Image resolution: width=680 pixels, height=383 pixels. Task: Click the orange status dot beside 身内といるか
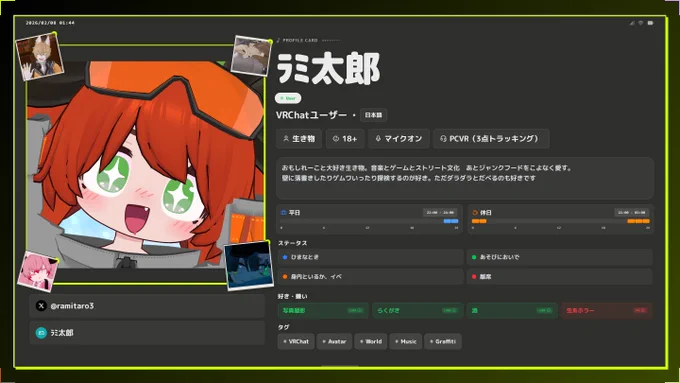click(x=285, y=277)
